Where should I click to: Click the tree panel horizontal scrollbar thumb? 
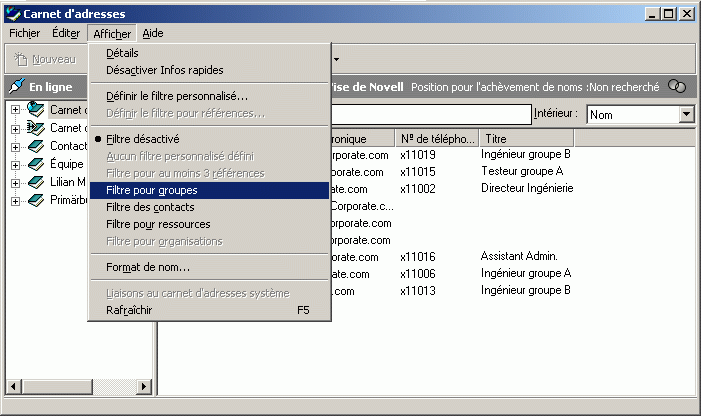(x=57, y=387)
